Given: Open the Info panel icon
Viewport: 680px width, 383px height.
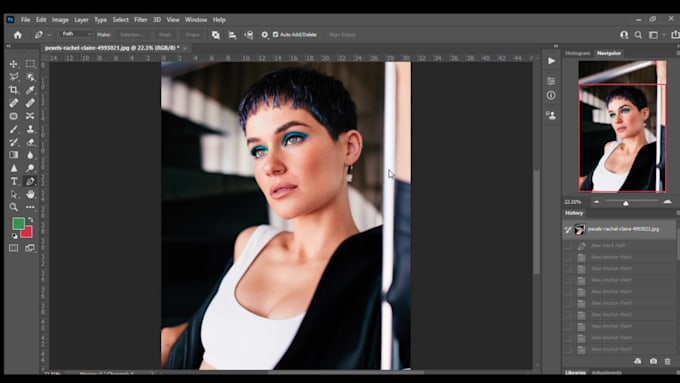Looking at the screenshot, I should pos(551,95).
